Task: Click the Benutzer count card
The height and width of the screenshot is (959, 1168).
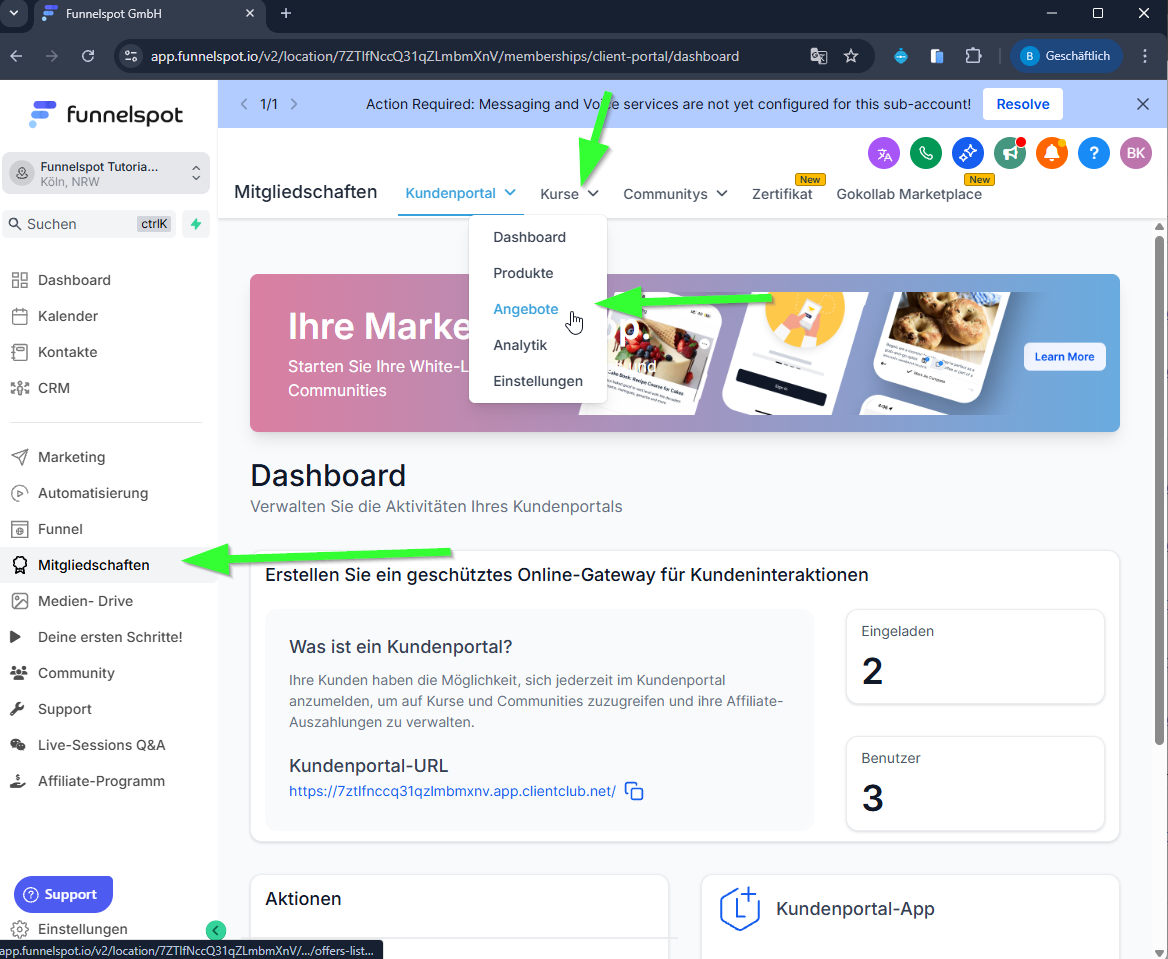Action: (x=975, y=783)
